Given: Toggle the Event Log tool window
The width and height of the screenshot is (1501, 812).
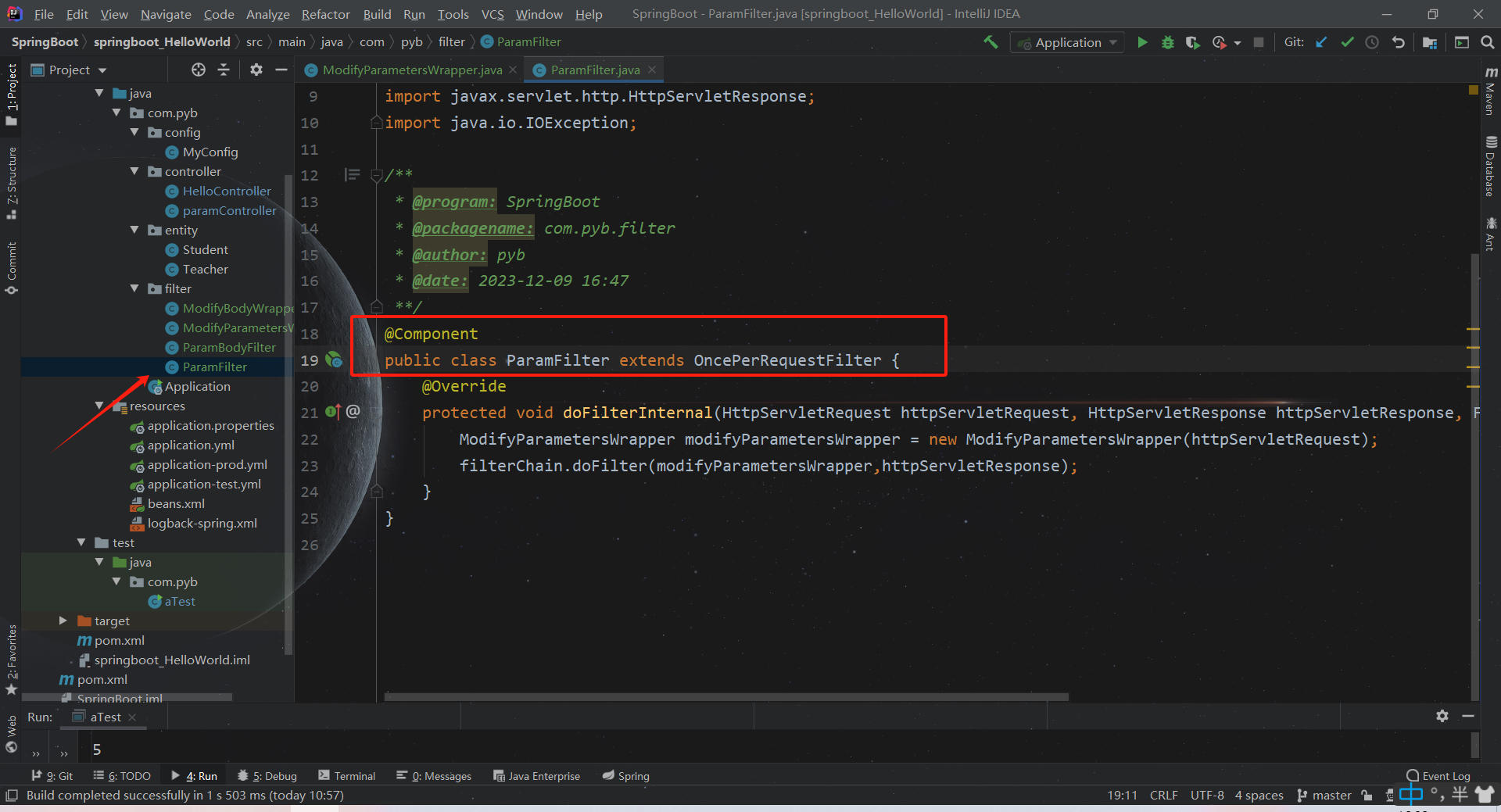Looking at the screenshot, I should pos(1438,776).
